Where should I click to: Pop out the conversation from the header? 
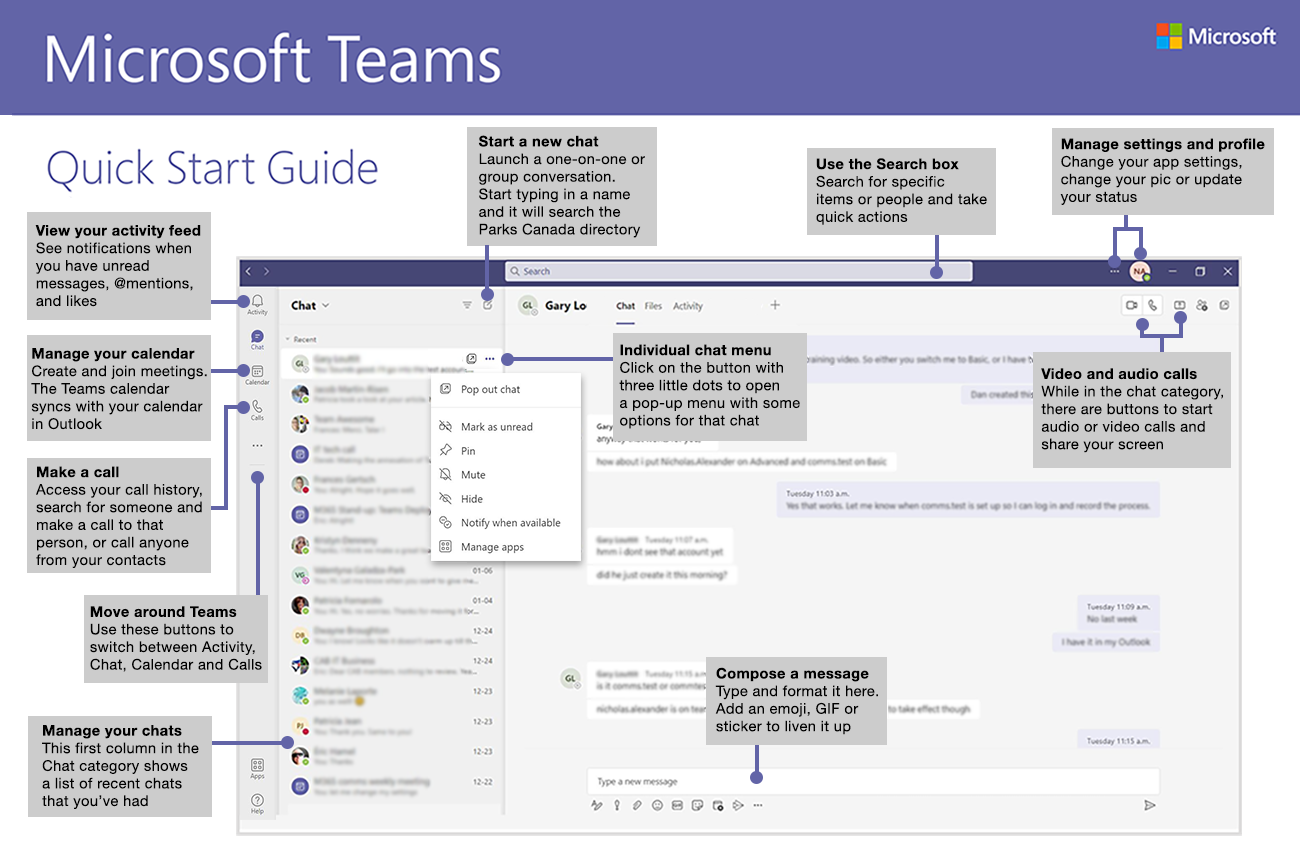1224,305
